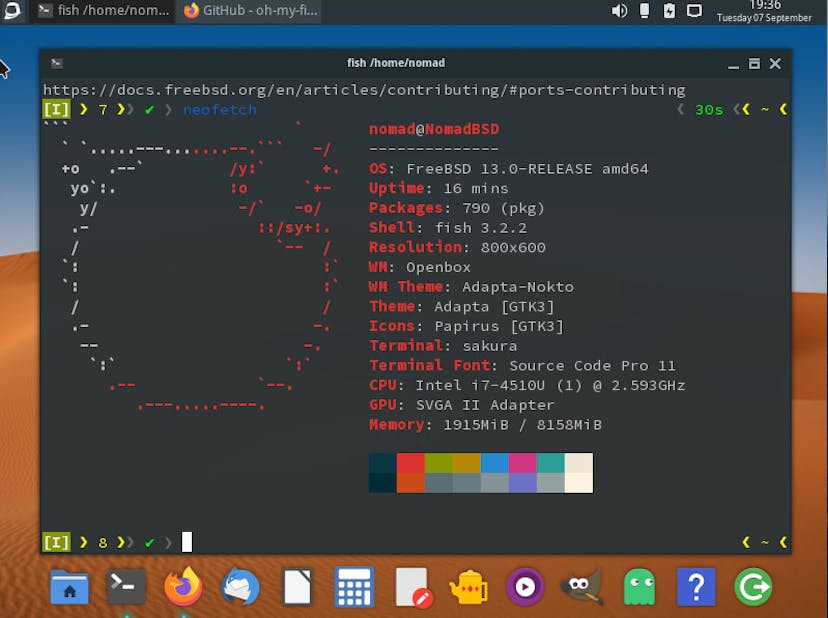Switch to the GitHub oh-my-fish taskbar entry
Viewport: 828px width, 618px height.
click(x=250, y=12)
